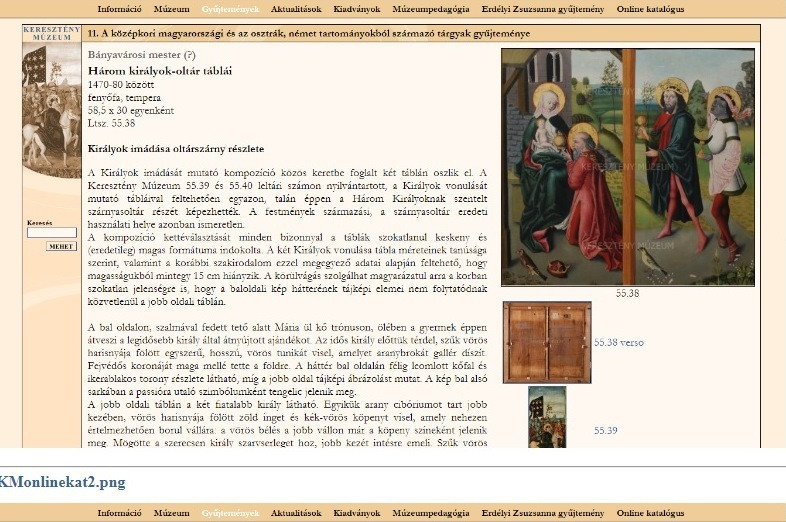Open Online katalógus in the bottom navigation
The width and height of the screenshot is (786, 522).
point(650,513)
